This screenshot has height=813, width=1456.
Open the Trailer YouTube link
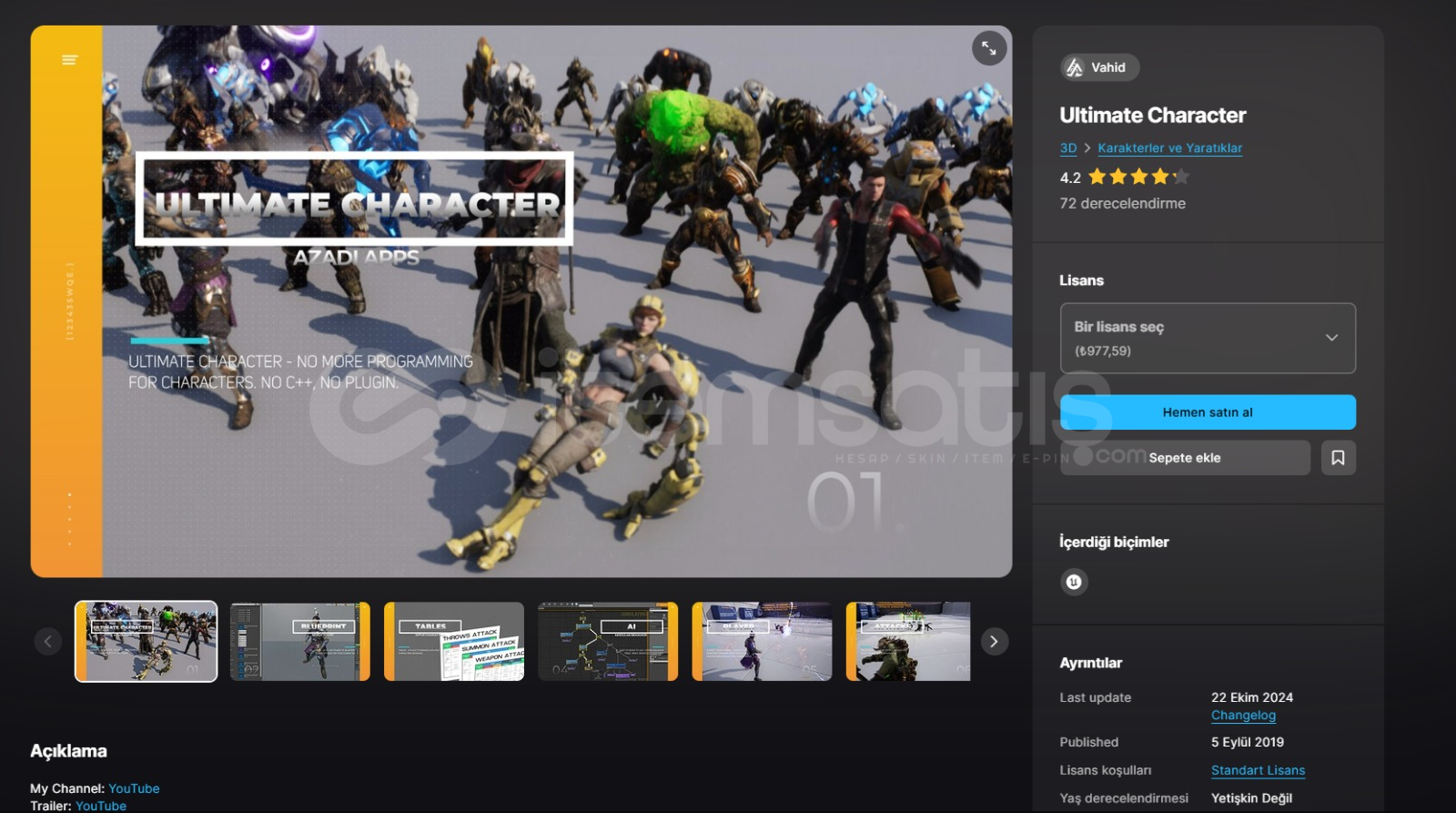pos(101,806)
